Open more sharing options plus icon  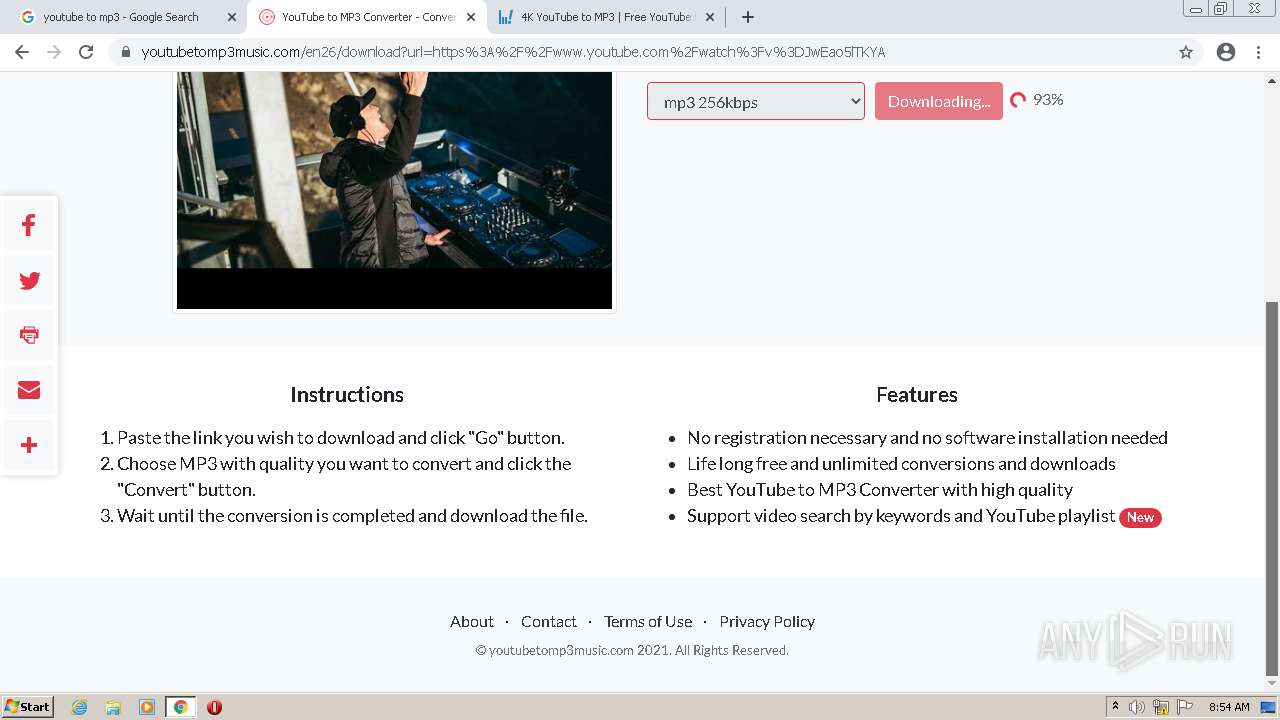[29, 445]
